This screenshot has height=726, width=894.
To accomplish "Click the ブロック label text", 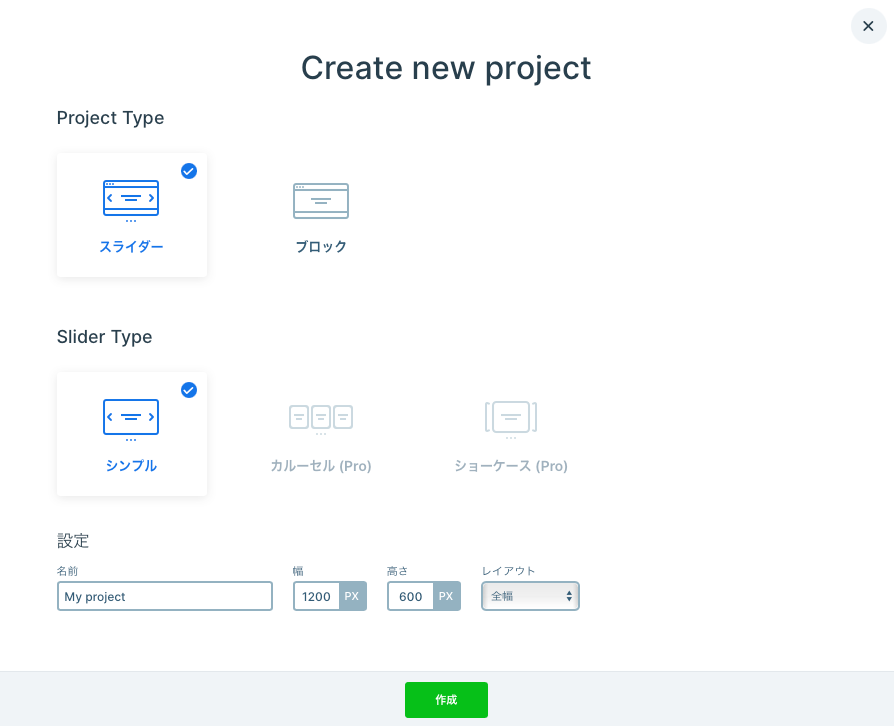I will coord(321,247).
